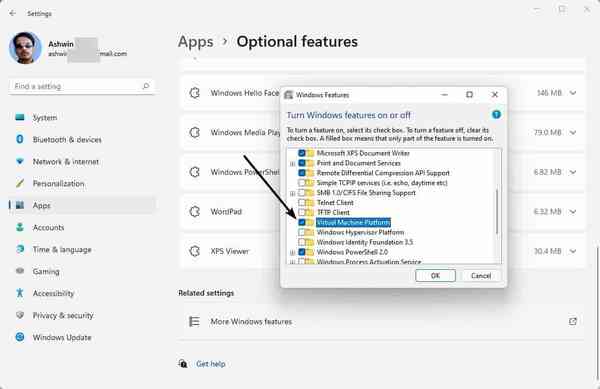Click the Privacy & security shield icon

tap(20, 315)
